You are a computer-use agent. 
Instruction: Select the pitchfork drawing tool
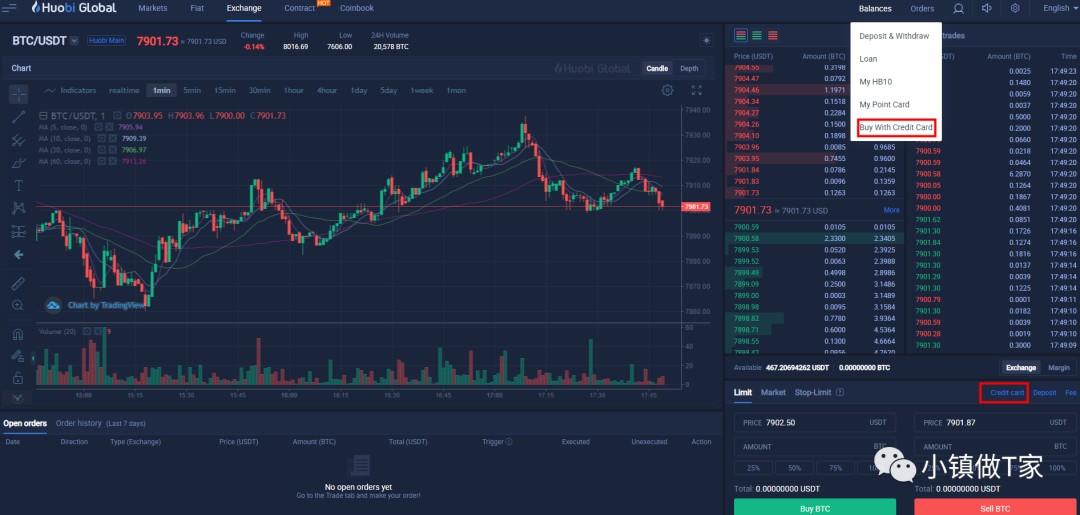[x=19, y=140]
